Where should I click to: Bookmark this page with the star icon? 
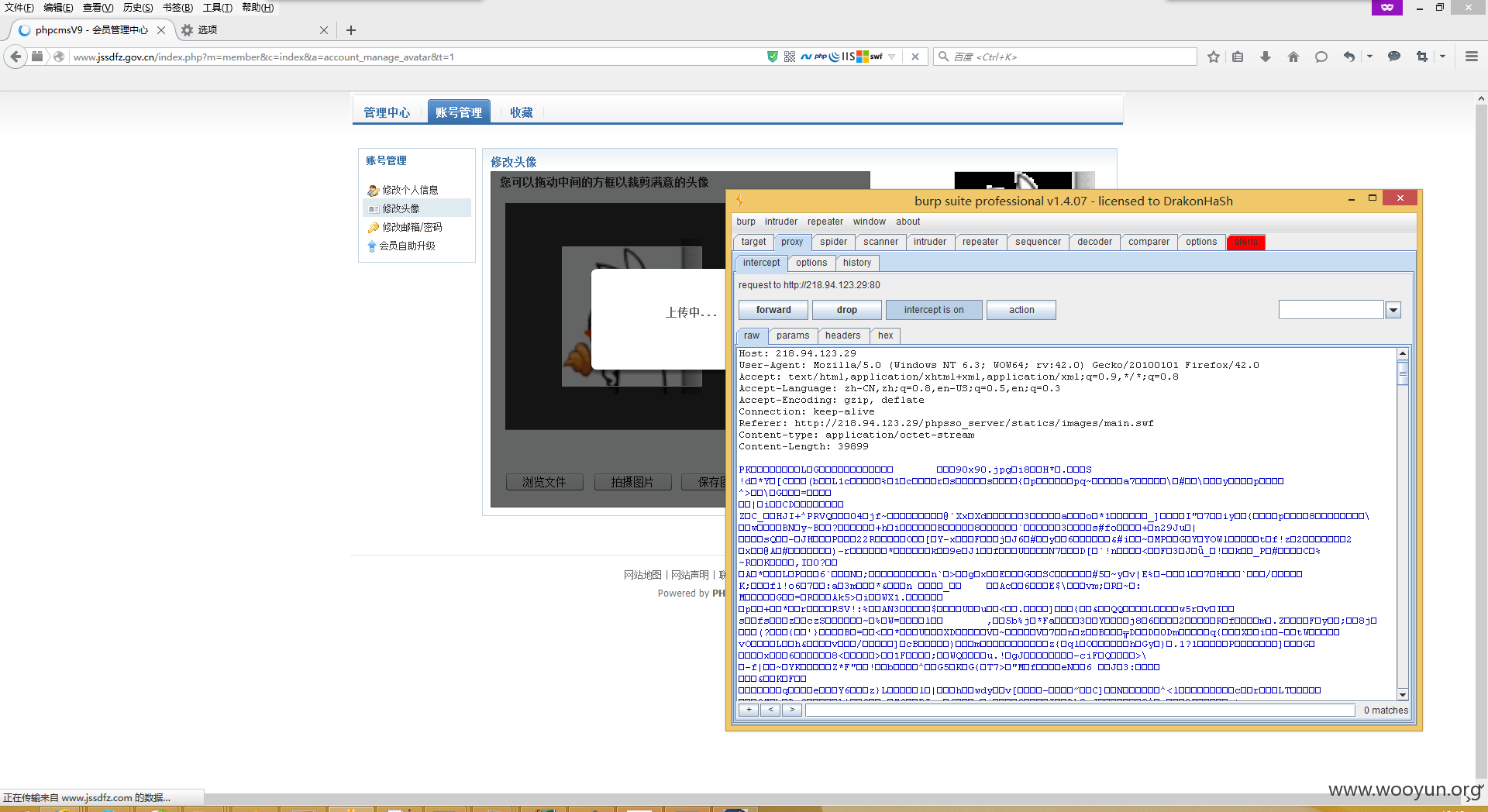1214,57
